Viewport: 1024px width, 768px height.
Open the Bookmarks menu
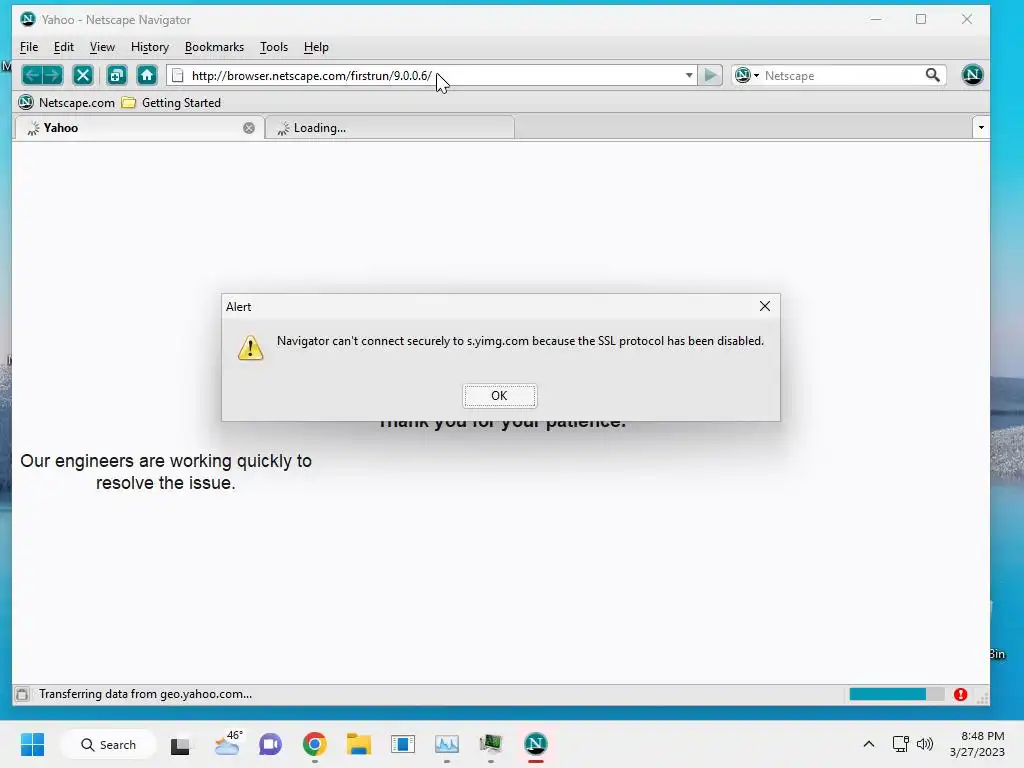pos(214,47)
